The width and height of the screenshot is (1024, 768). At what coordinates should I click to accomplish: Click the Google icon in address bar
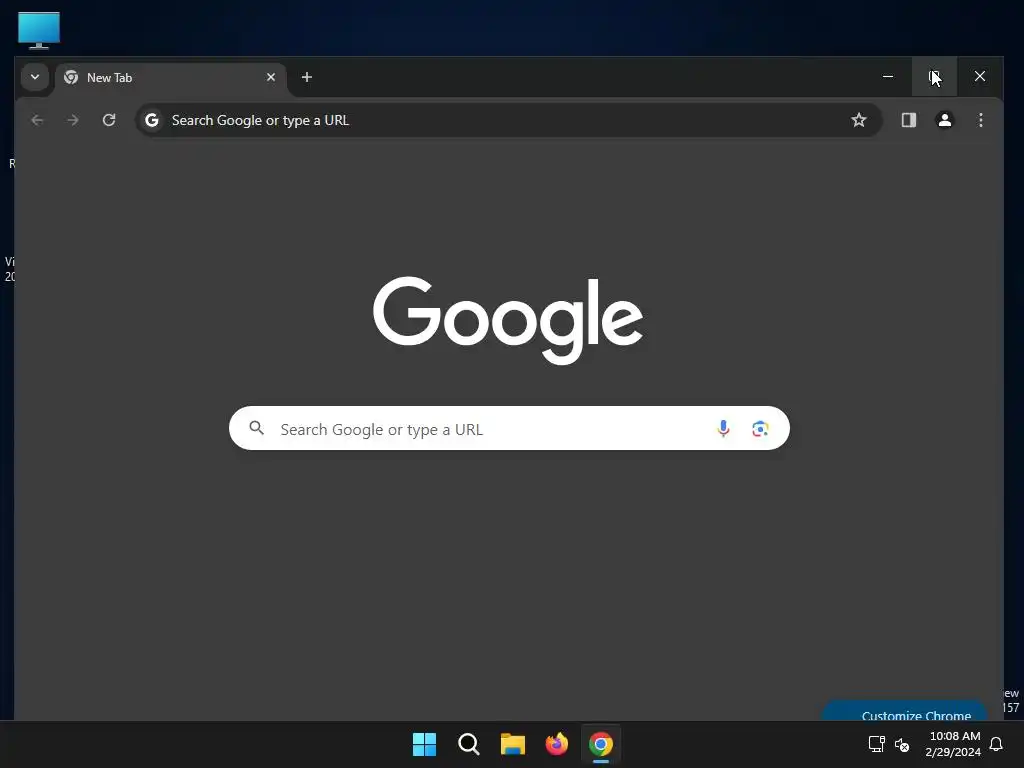(152, 120)
